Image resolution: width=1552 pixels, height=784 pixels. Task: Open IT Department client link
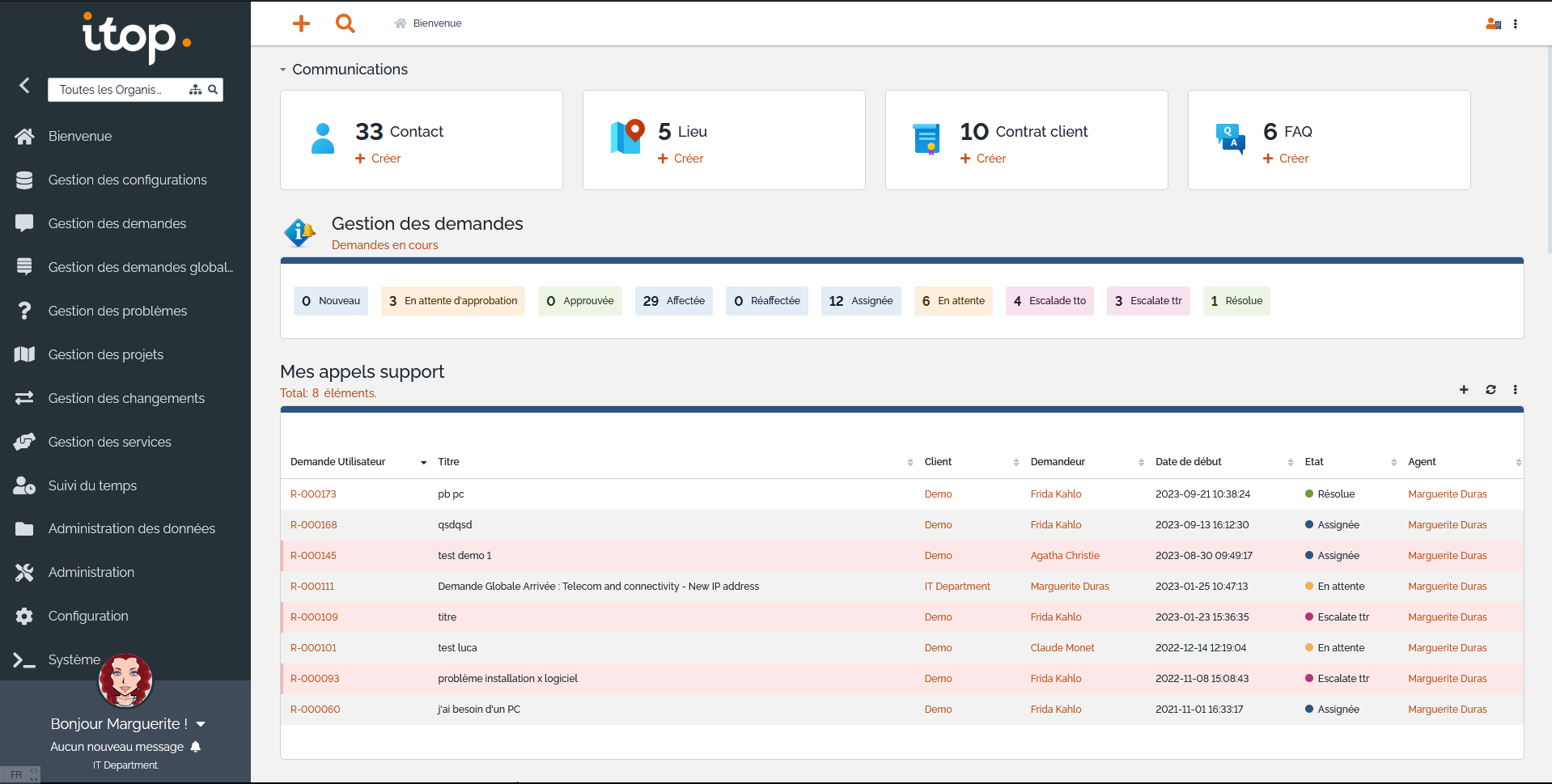[x=957, y=587]
